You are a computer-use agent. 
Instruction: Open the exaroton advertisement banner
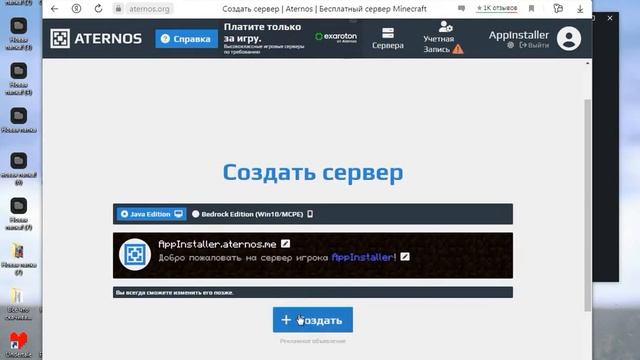point(291,38)
